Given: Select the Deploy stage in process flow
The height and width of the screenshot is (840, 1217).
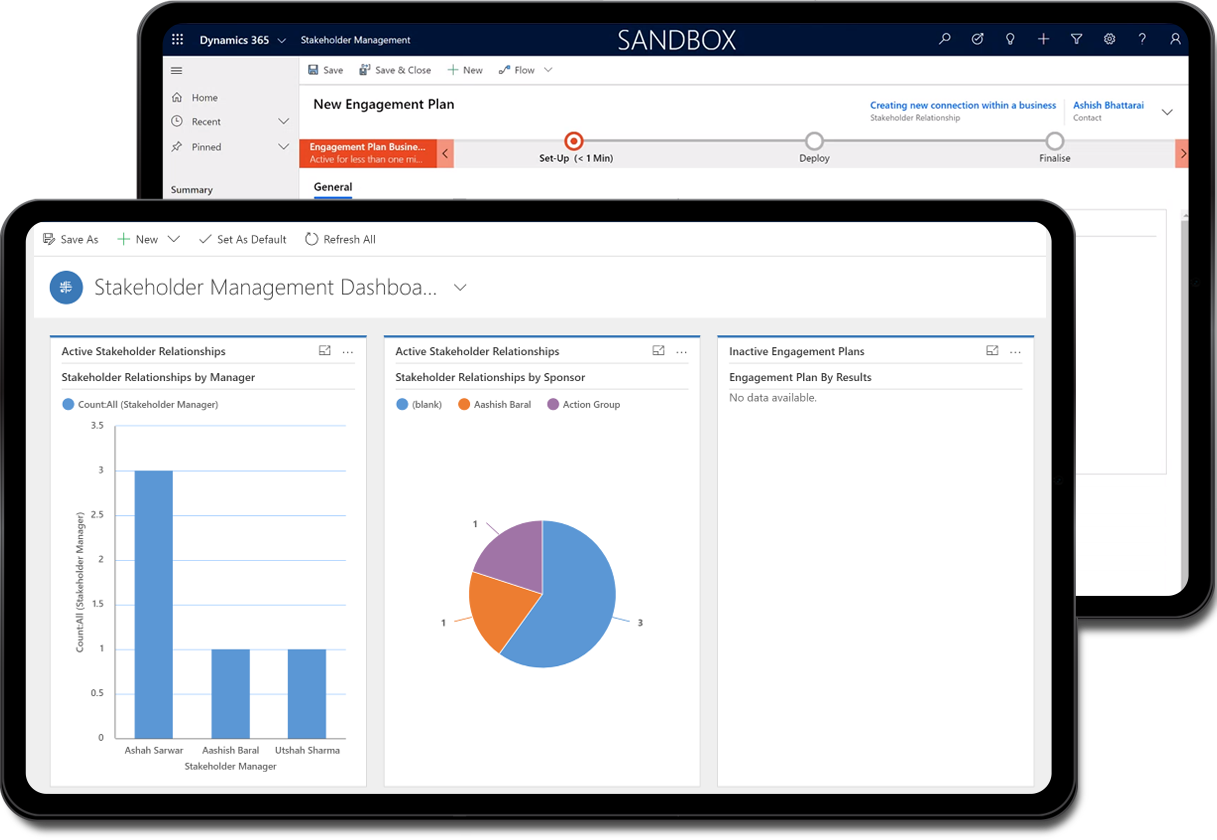Looking at the screenshot, I should [814, 142].
